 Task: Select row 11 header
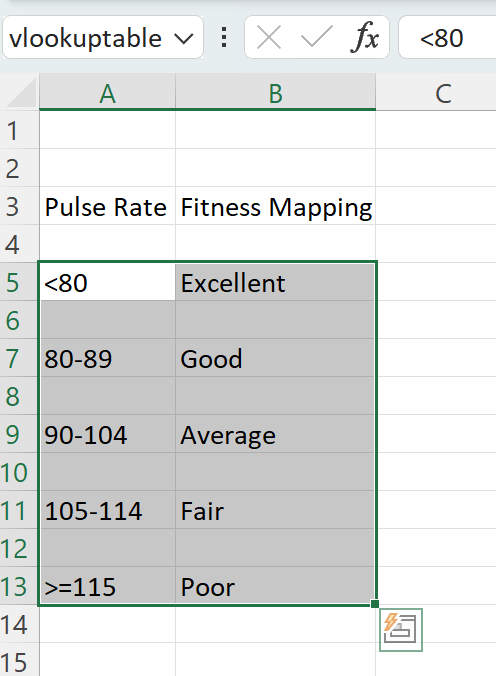click(x=19, y=510)
